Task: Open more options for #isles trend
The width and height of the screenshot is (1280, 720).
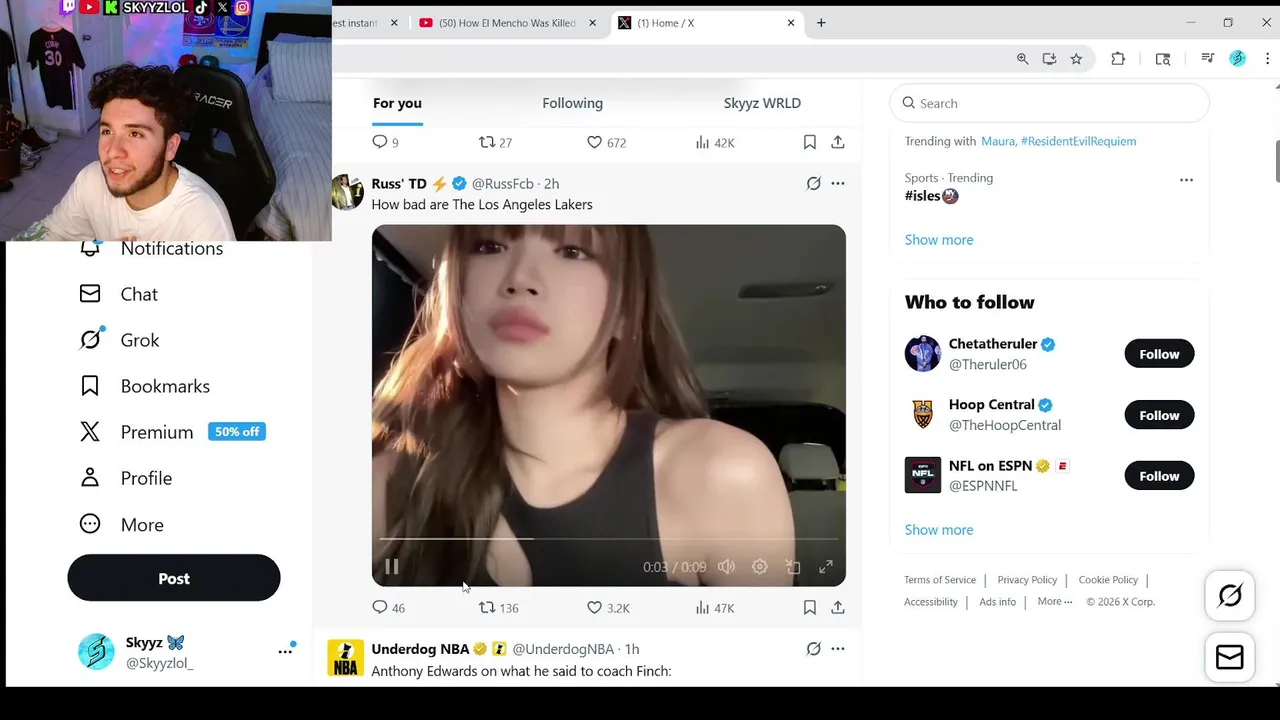Action: point(1186,180)
